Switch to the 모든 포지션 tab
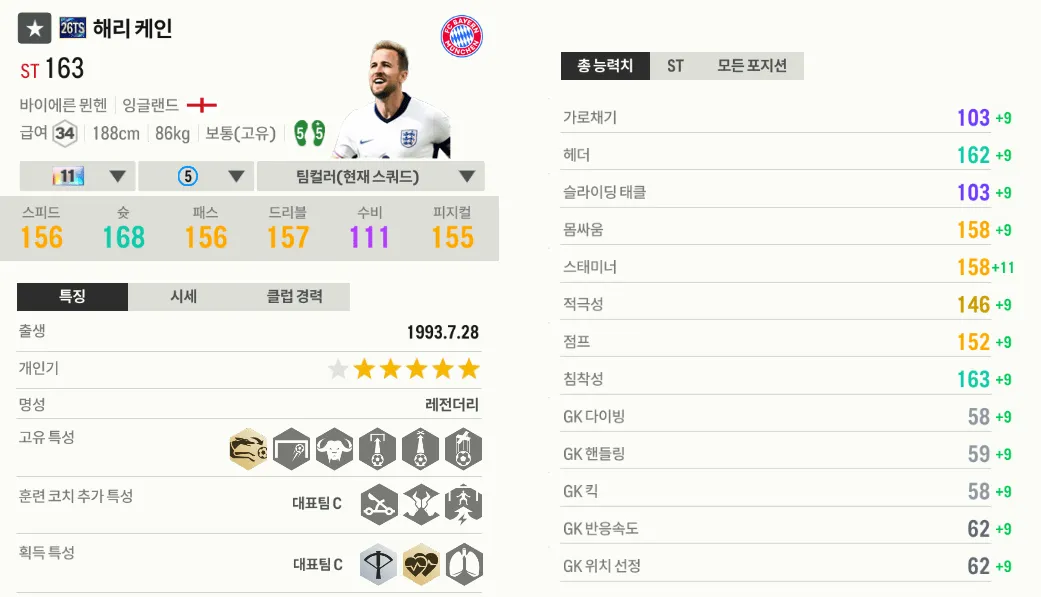 pos(752,66)
